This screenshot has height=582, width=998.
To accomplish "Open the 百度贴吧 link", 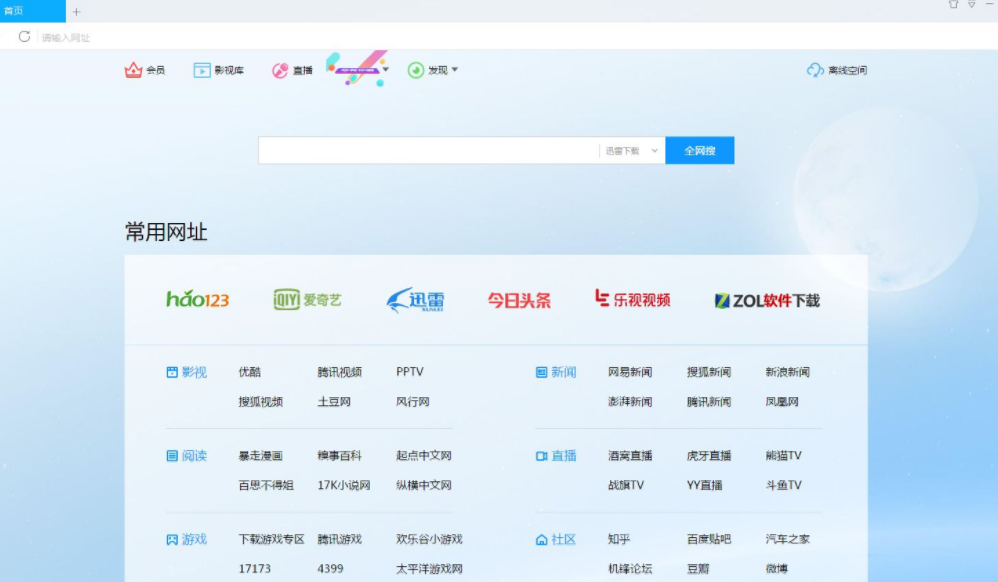I will tap(708, 539).
